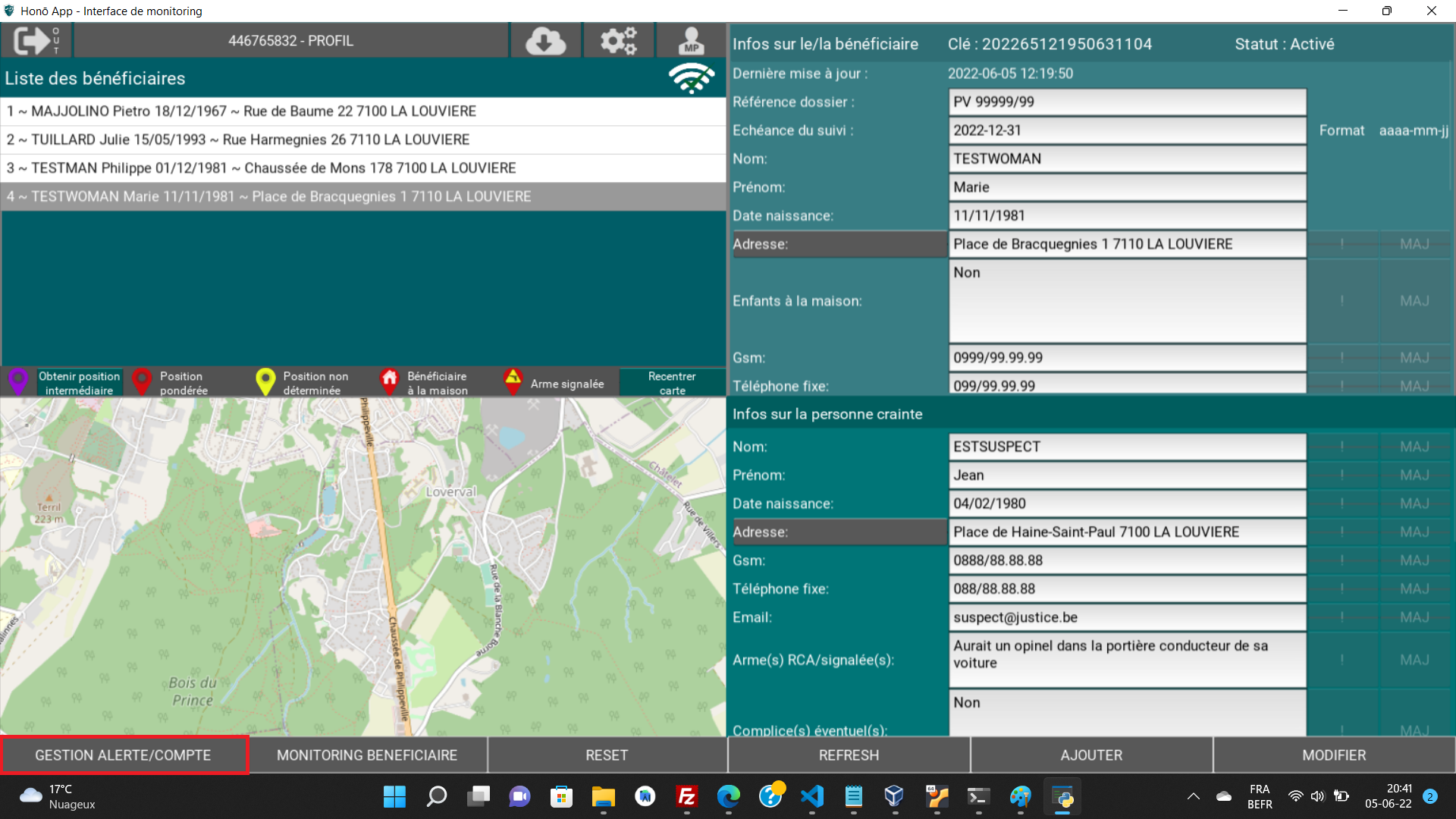Click purple pin Obtenir position intermédiaire
The image size is (1456, 819).
[18, 381]
